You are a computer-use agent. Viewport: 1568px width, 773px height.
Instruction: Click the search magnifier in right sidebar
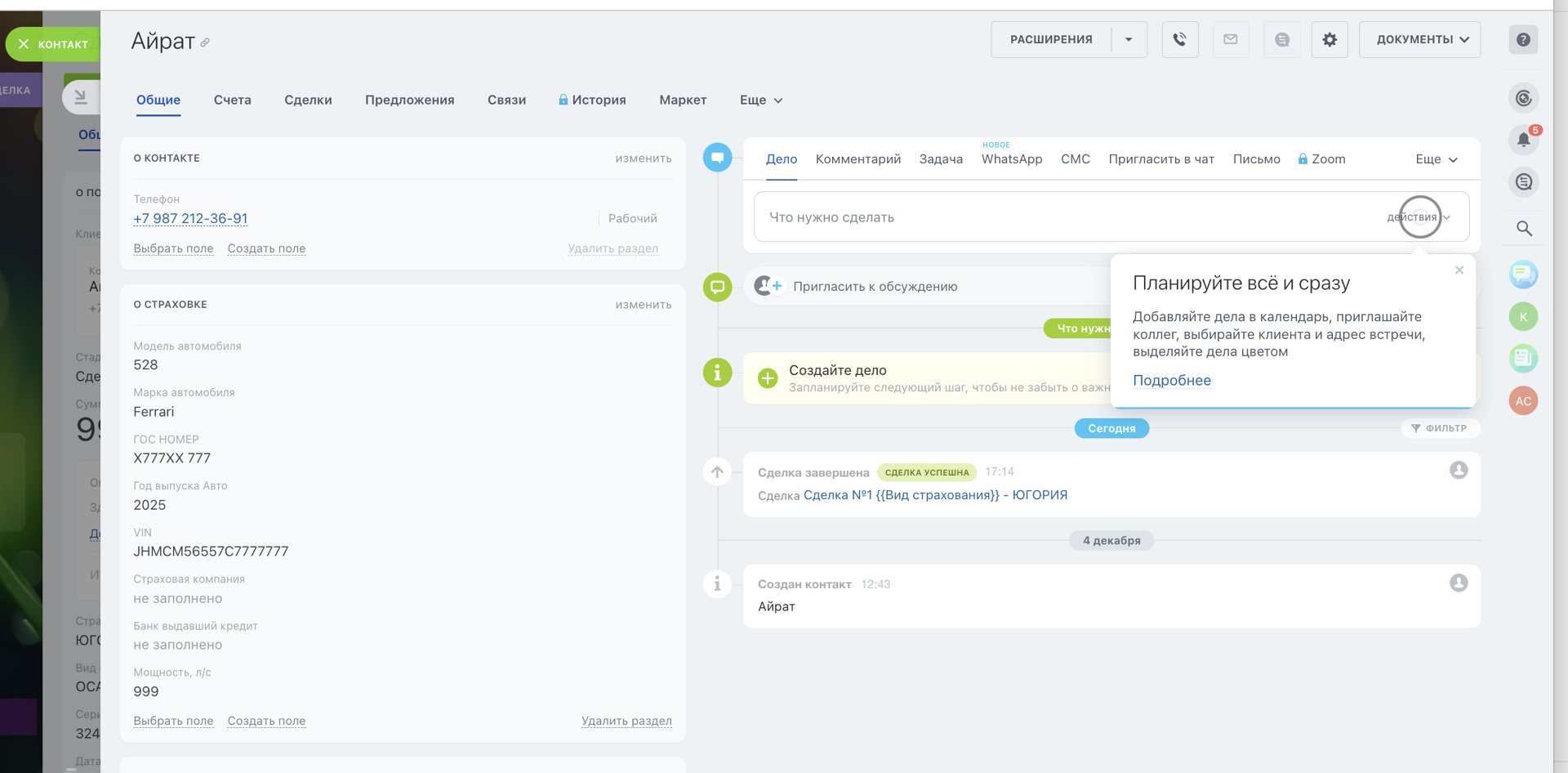1524,229
